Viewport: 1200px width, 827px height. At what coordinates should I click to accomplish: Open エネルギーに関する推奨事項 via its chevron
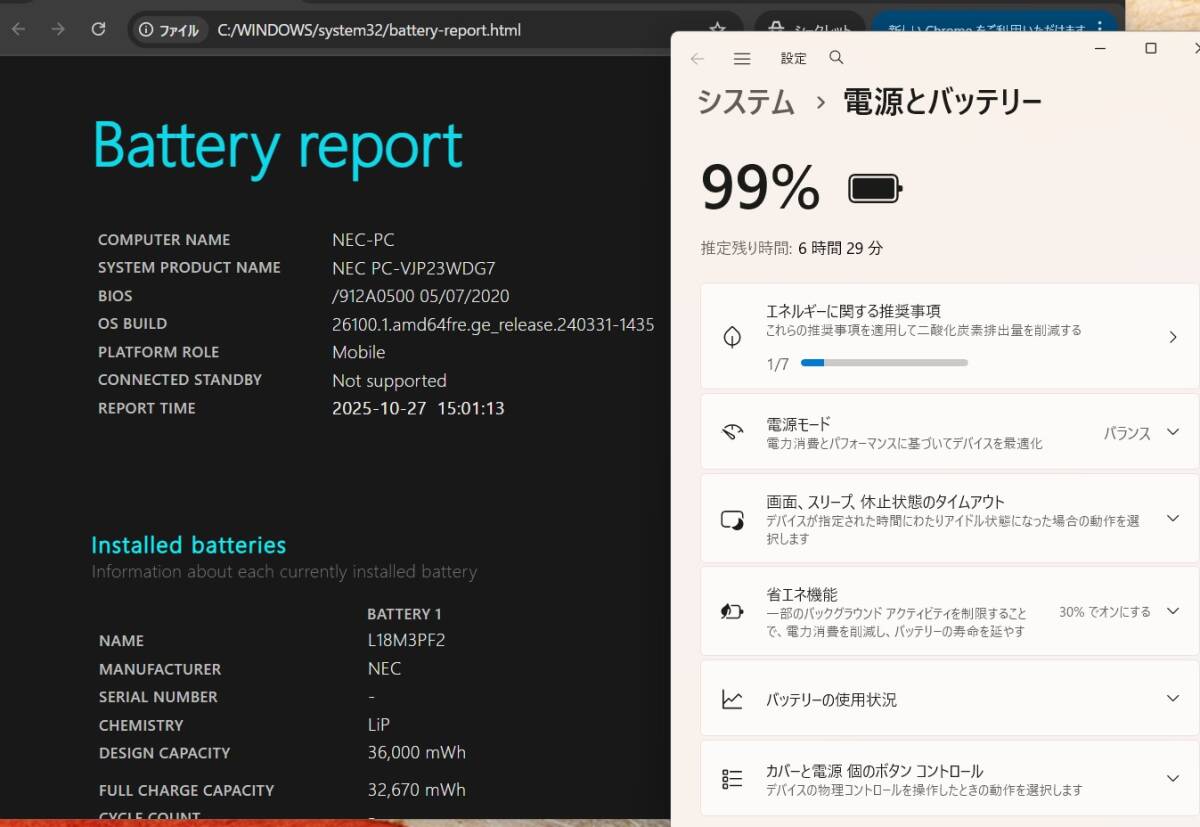pos(1175,336)
